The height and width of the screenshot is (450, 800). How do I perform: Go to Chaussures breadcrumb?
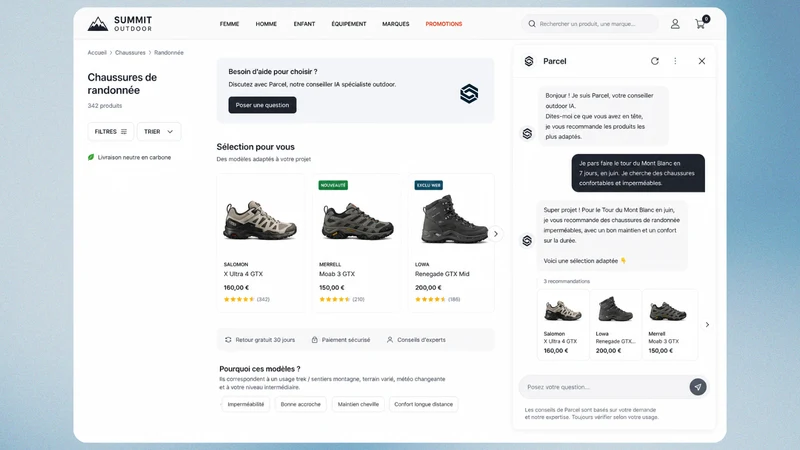[x=130, y=53]
